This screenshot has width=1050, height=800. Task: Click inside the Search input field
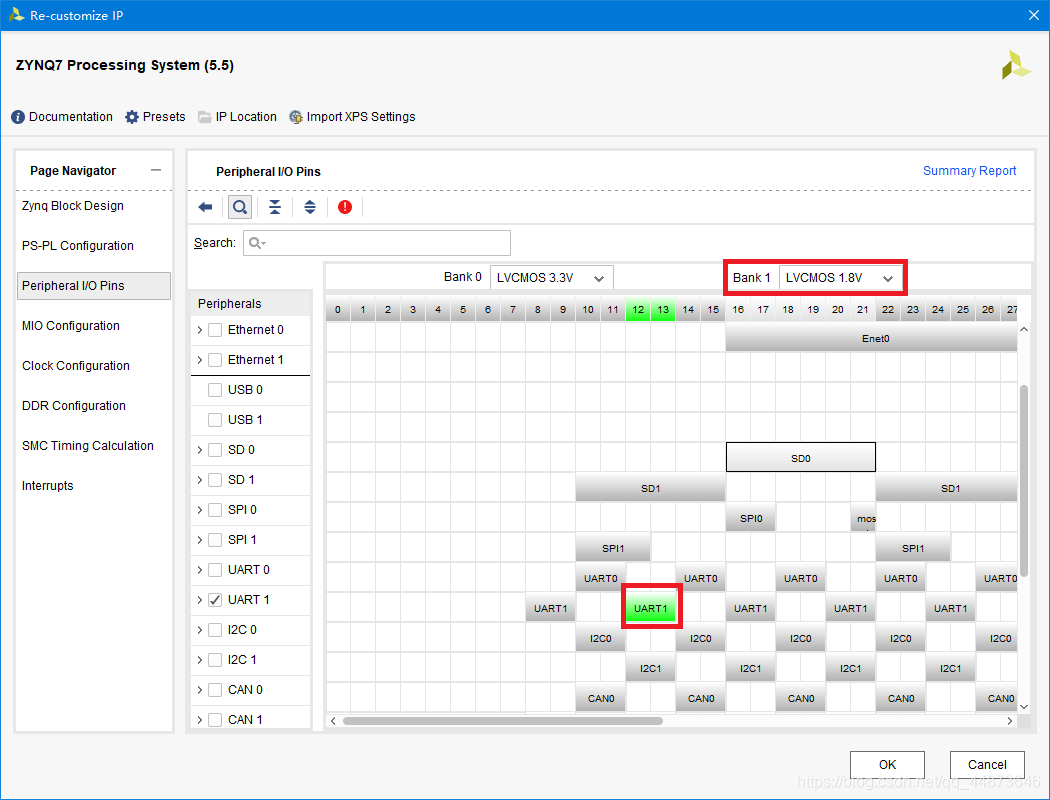click(377, 243)
